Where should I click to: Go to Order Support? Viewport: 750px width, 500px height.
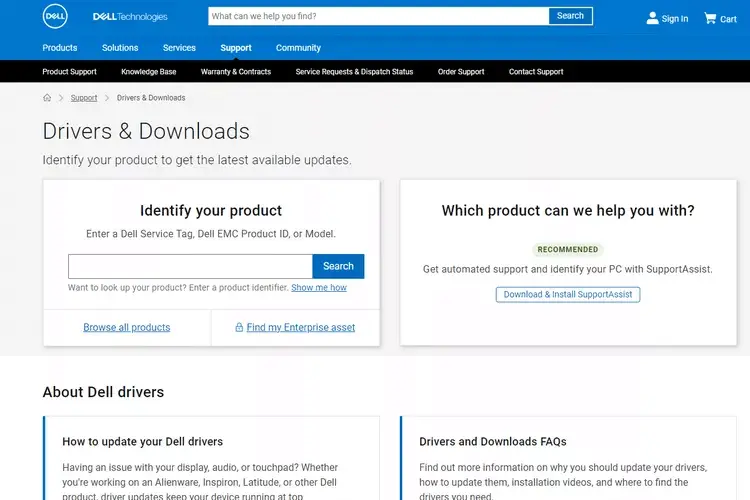[461, 72]
